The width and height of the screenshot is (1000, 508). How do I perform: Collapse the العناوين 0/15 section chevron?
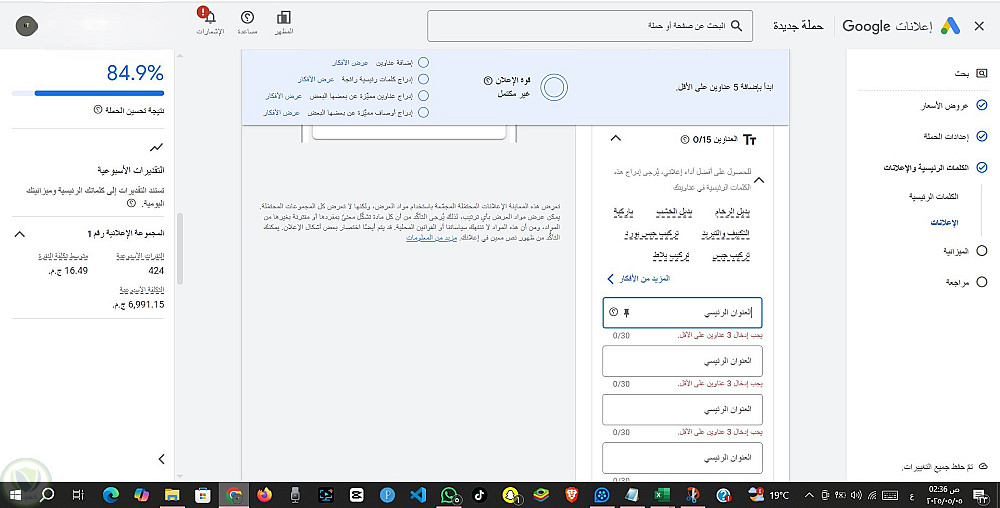click(615, 138)
